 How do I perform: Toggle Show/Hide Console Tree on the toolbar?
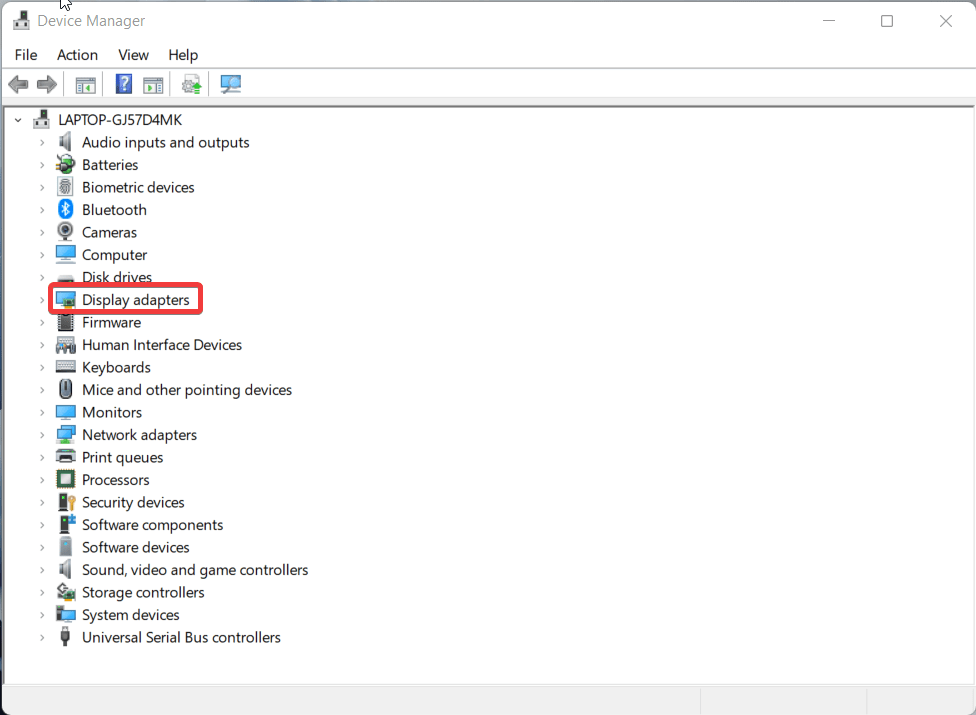point(85,84)
